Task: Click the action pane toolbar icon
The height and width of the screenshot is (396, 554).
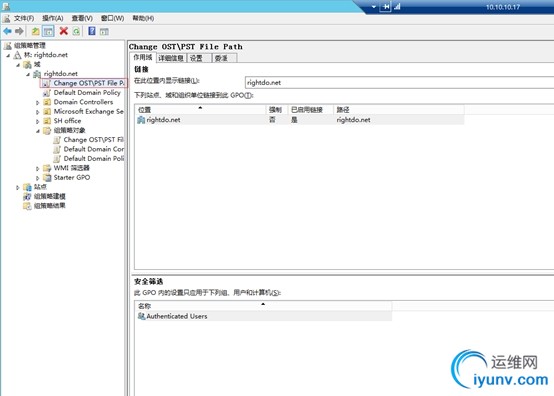Action: coord(104,31)
